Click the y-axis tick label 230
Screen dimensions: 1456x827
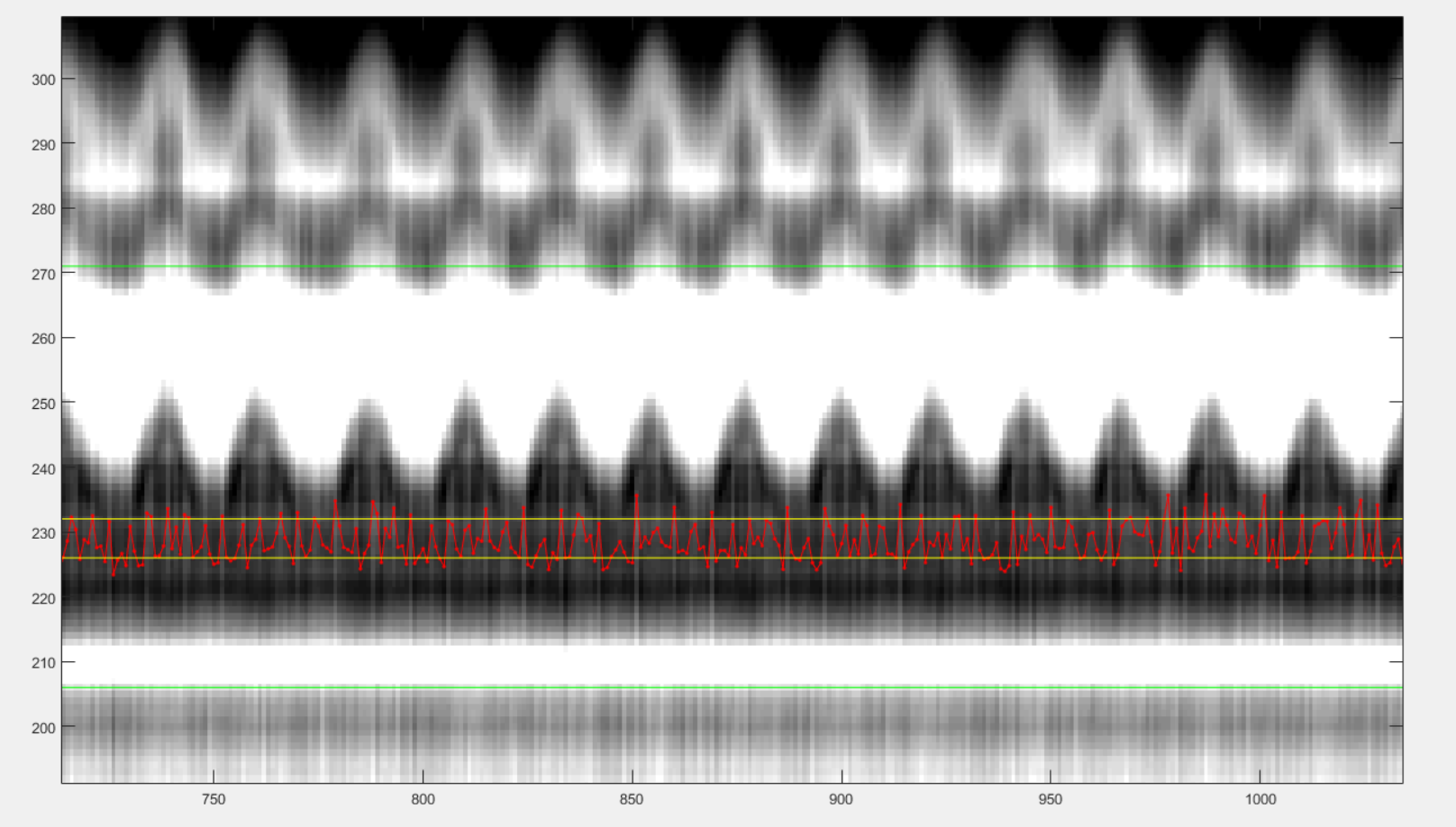click(43, 533)
